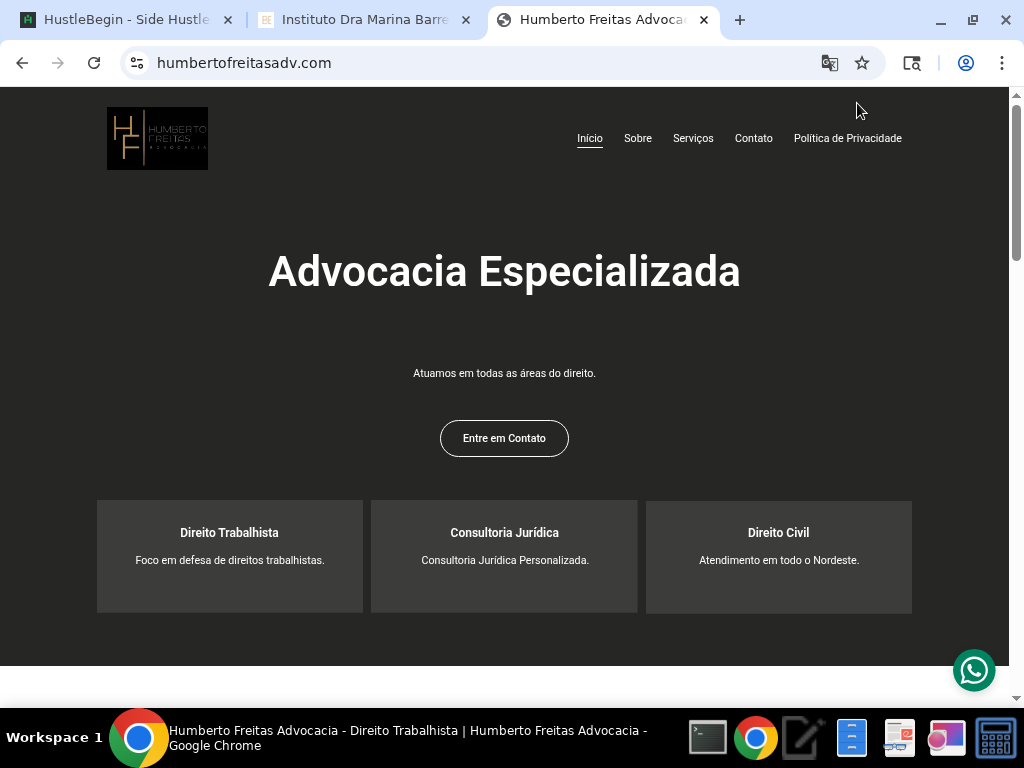Click the Humberto Freitas HF logo
The height and width of the screenshot is (768, 1024).
[157, 138]
